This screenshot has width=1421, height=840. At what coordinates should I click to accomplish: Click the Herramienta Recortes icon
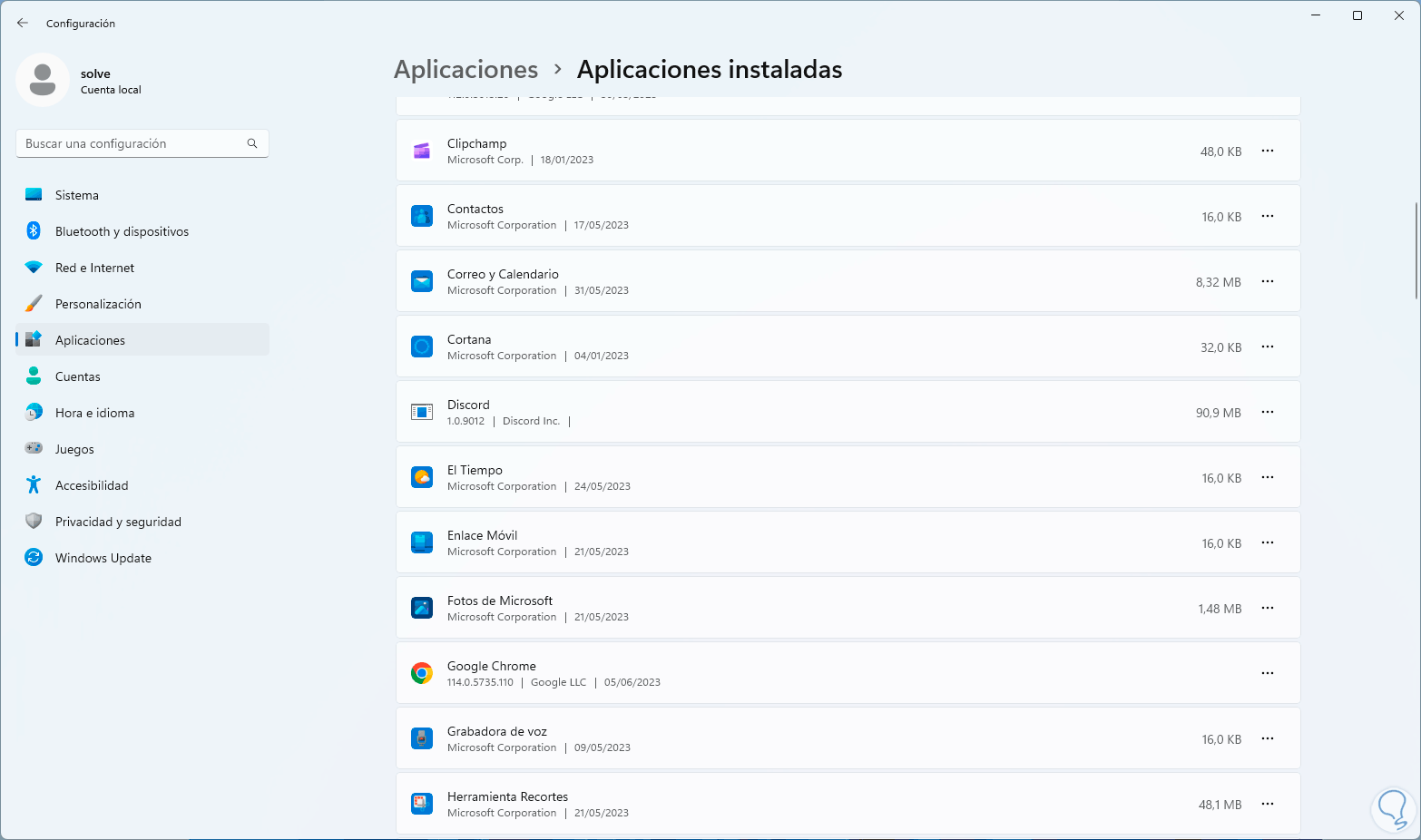tap(422, 804)
